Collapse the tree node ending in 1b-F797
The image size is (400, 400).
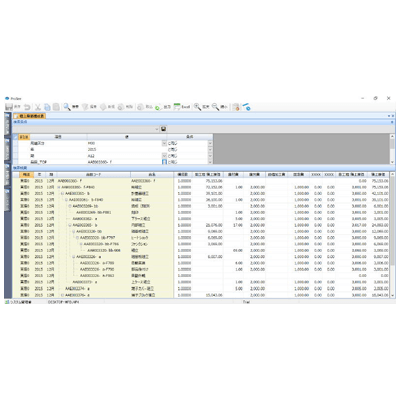77,238
